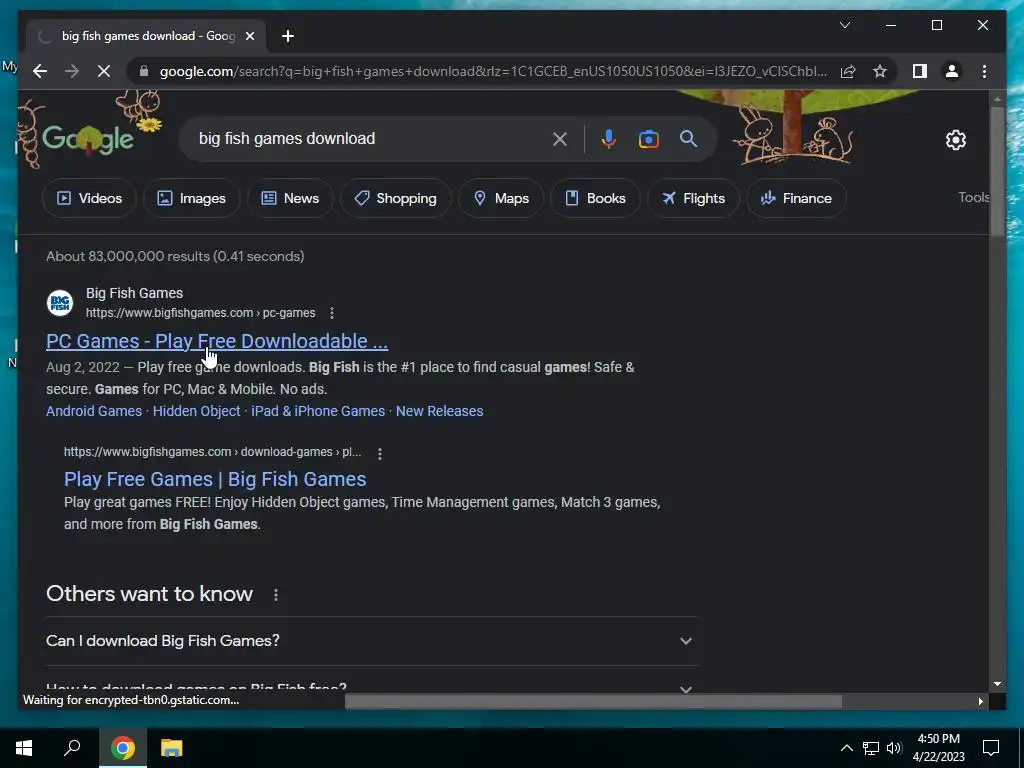Image resolution: width=1024 pixels, height=768 pixels.
Task: Open Google quick settings gear
Action: coord(955,140)
